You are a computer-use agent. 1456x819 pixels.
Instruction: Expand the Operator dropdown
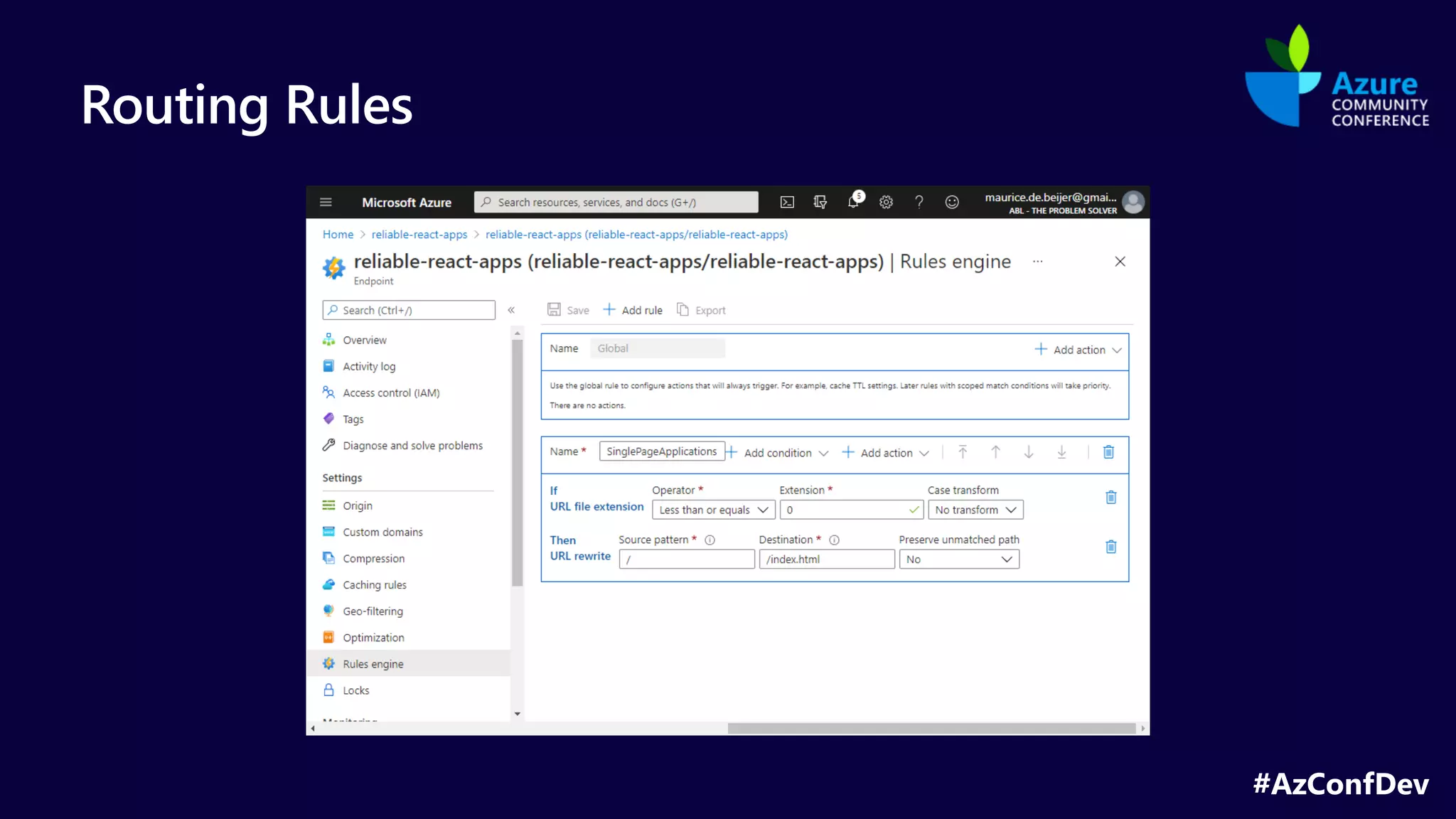coord(713,510)
